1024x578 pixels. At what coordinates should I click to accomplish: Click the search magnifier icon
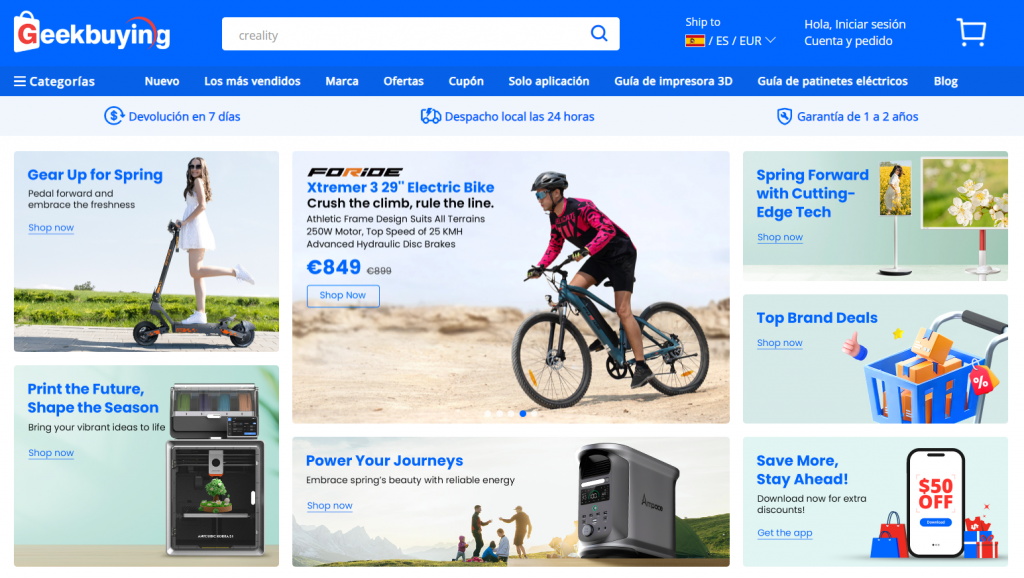(598, 34)
